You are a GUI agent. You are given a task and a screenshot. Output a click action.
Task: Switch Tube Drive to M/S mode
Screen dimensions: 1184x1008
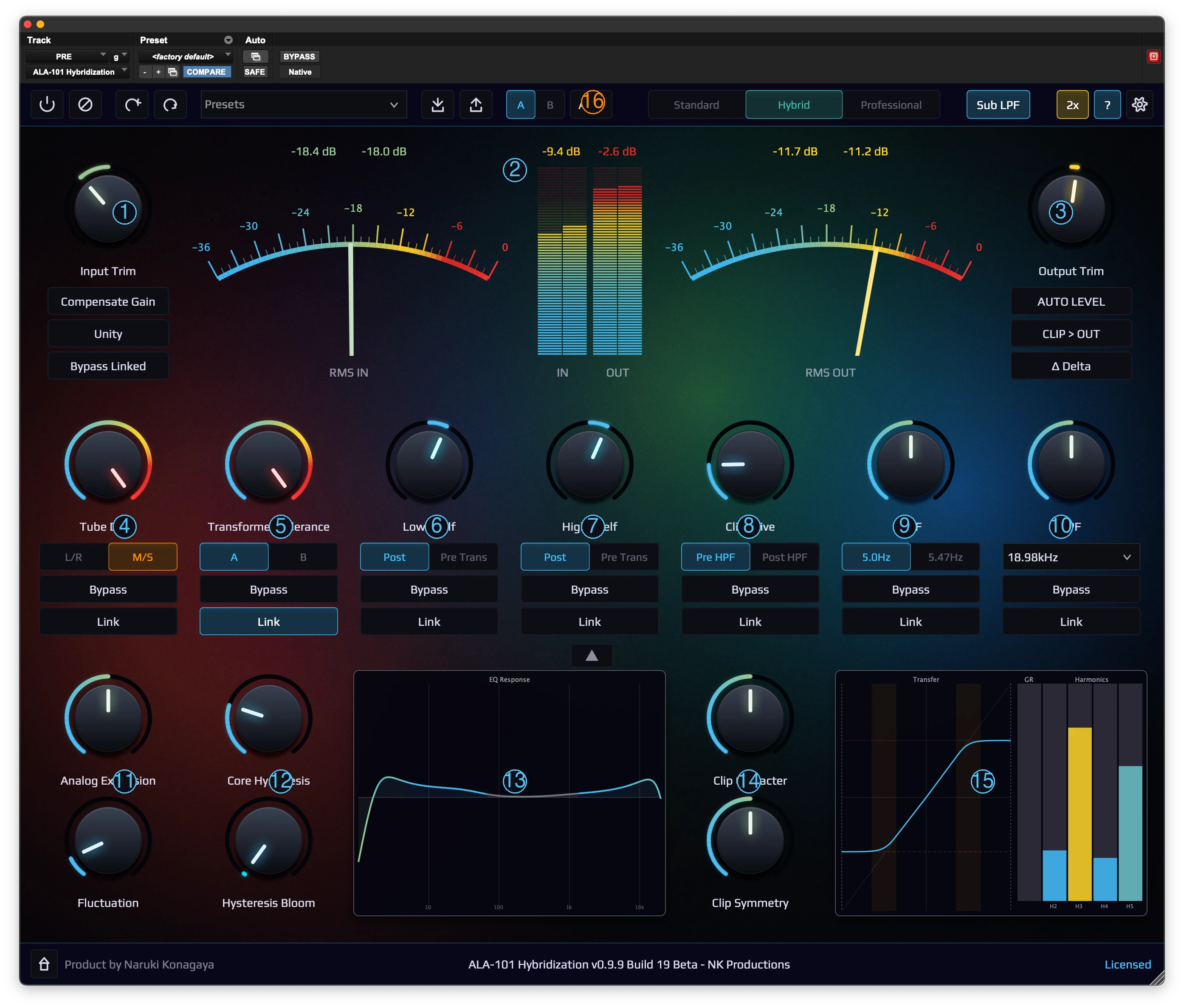[142, 557]
